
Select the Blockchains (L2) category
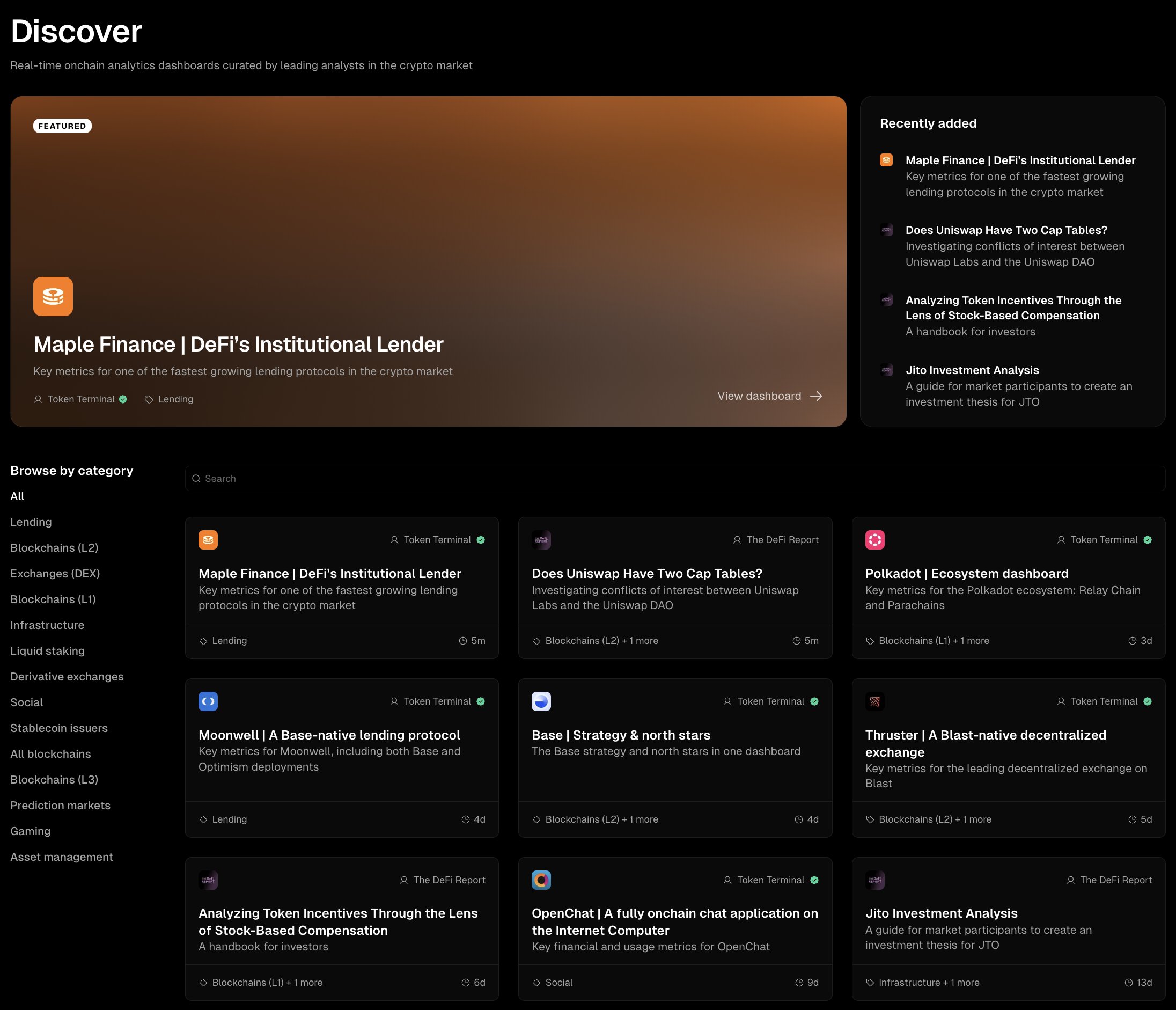coord(54,548)
